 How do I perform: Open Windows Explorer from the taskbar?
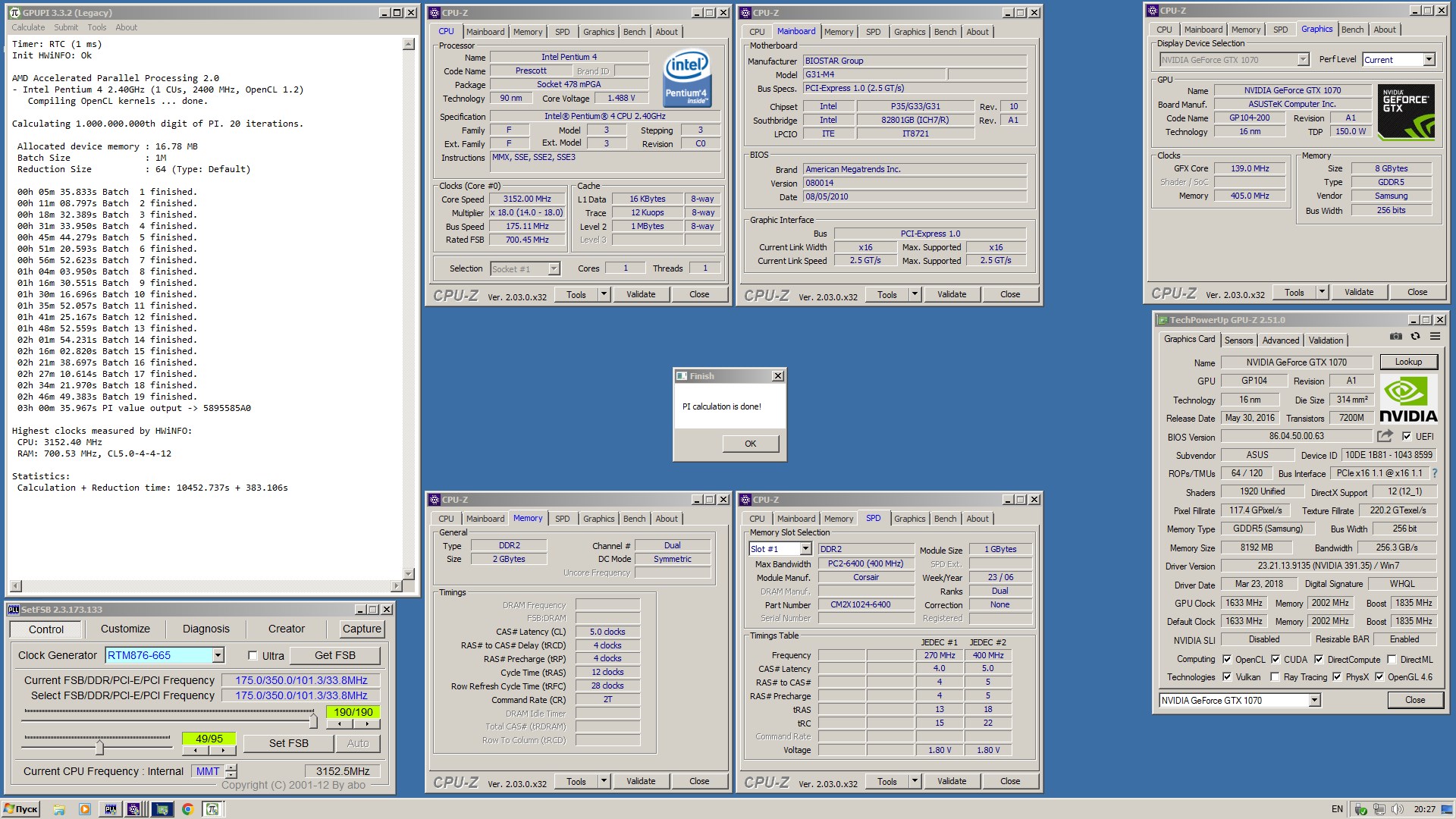pos(59,809)
